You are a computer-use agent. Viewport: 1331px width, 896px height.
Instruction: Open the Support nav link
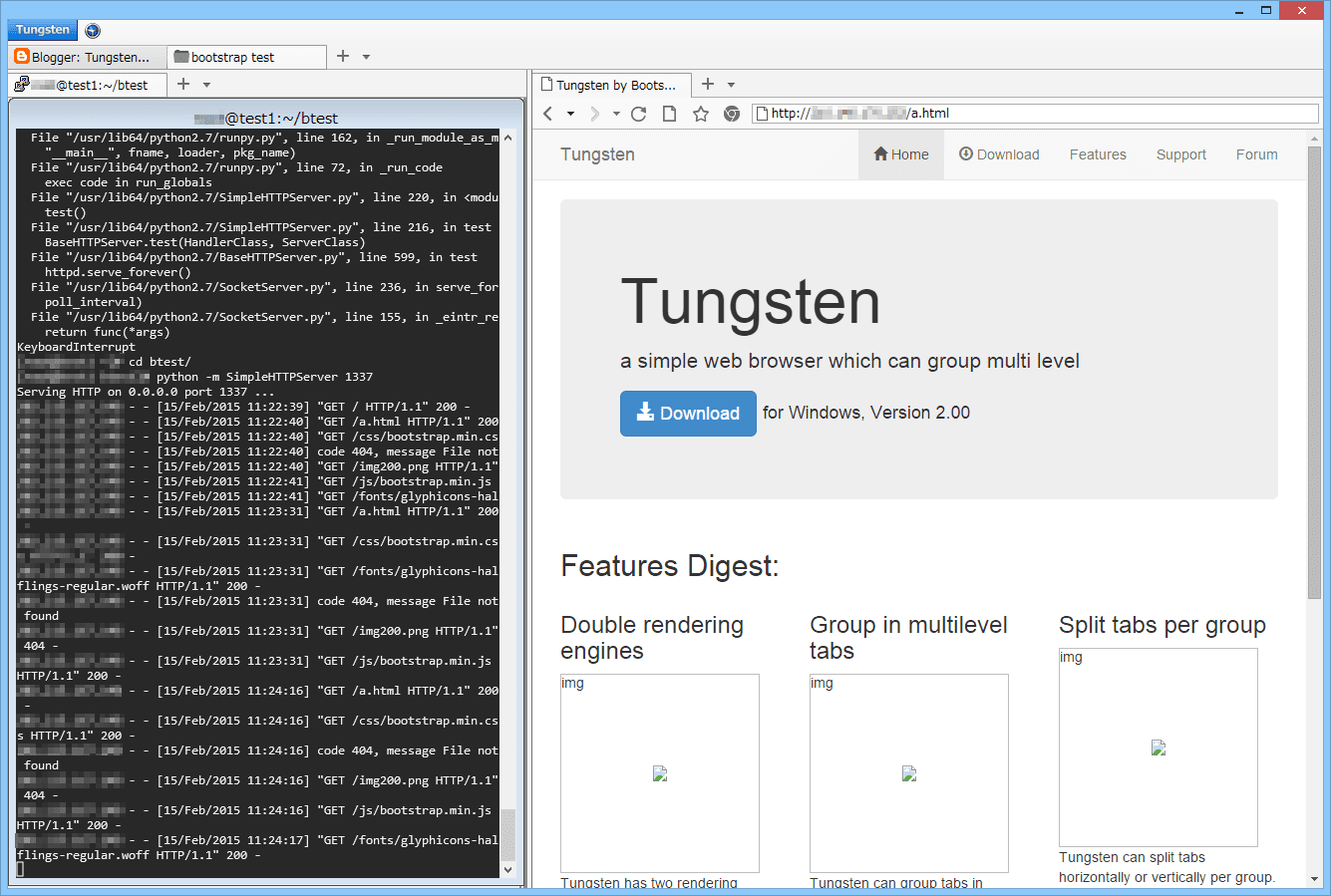(1181, 154)
